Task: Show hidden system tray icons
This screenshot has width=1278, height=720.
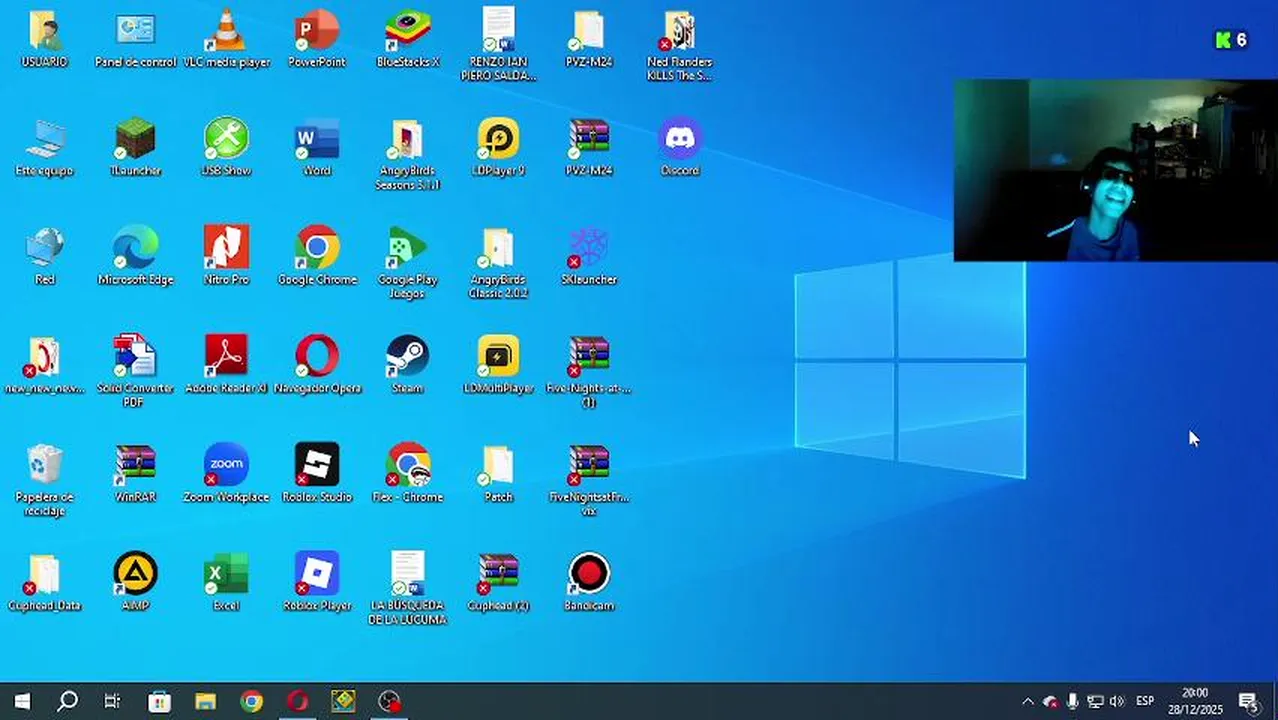Action: [x=1027, y=701]
